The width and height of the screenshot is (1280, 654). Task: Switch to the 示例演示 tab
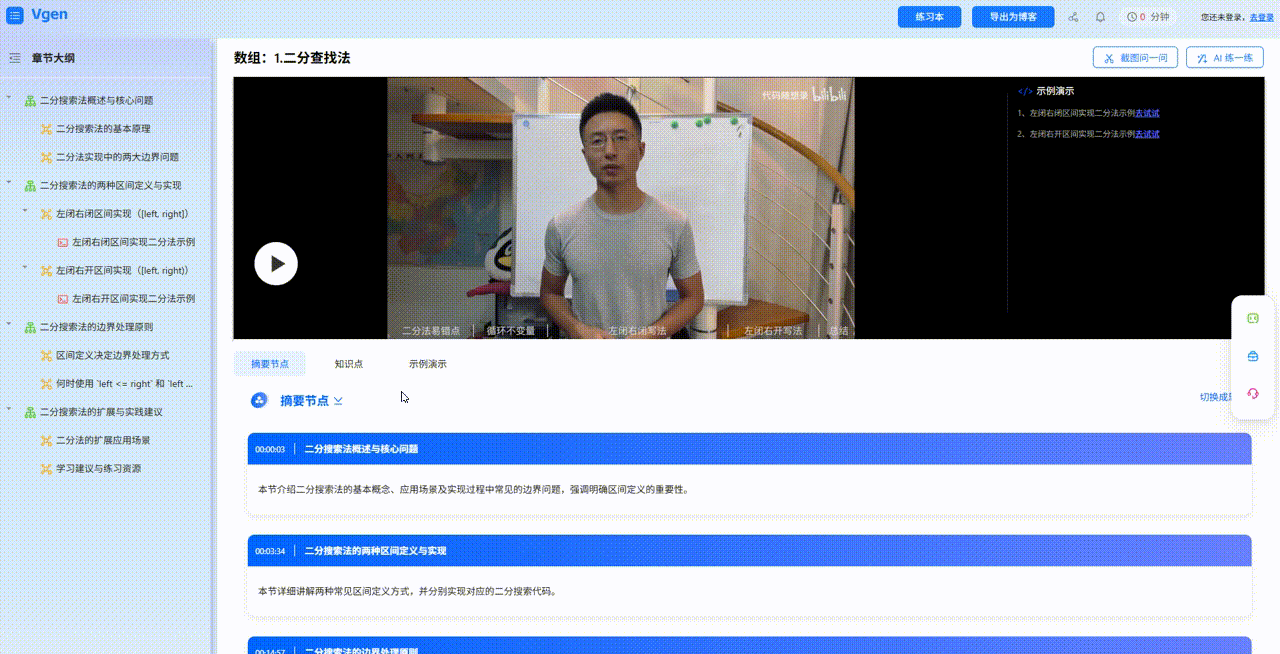[x=428, y=364]
